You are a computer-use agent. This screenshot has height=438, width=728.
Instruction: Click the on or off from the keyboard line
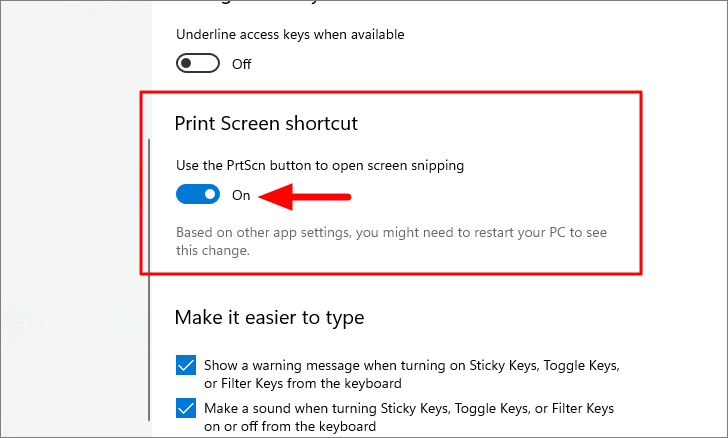click(290, 426)
